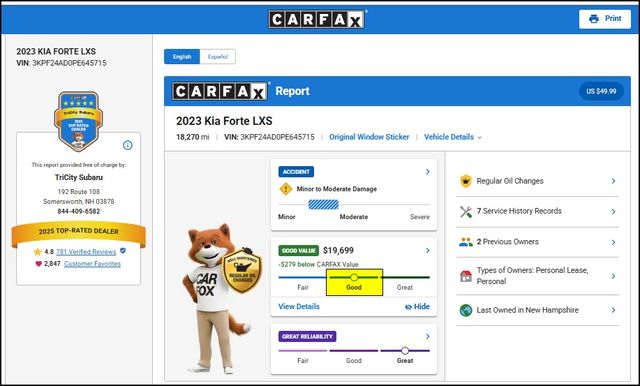Expand Types of Owners row
This screenshot has height=386, width=640.
[537, 276]
